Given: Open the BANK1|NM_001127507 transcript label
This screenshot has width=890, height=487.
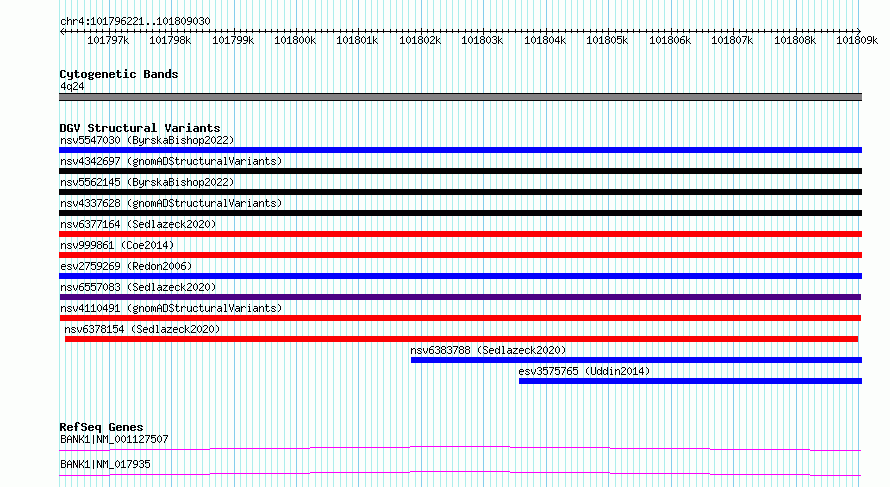Looking at the screenshot, I should (x=114, y=439).
